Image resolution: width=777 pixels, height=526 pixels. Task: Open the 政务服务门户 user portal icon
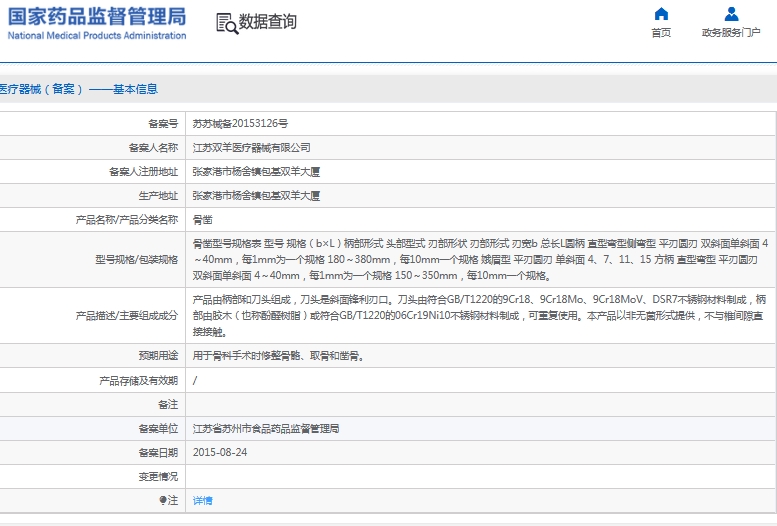731,14
